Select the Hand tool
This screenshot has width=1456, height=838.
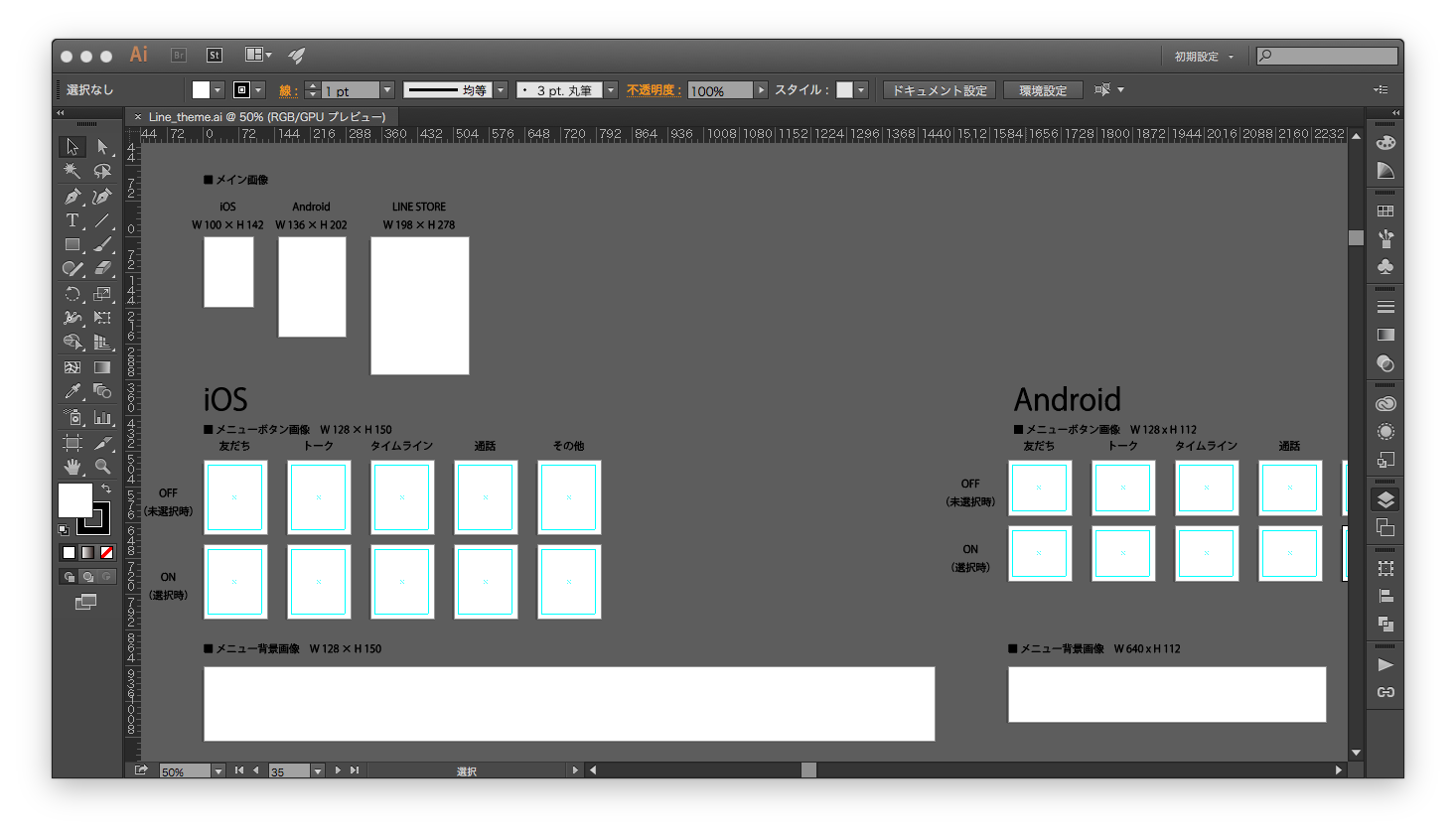pos(73,467)
